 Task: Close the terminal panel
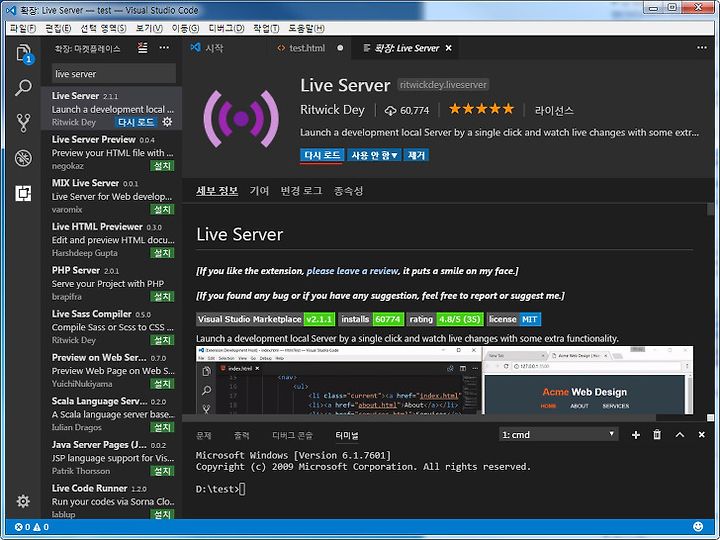point(702,434)
